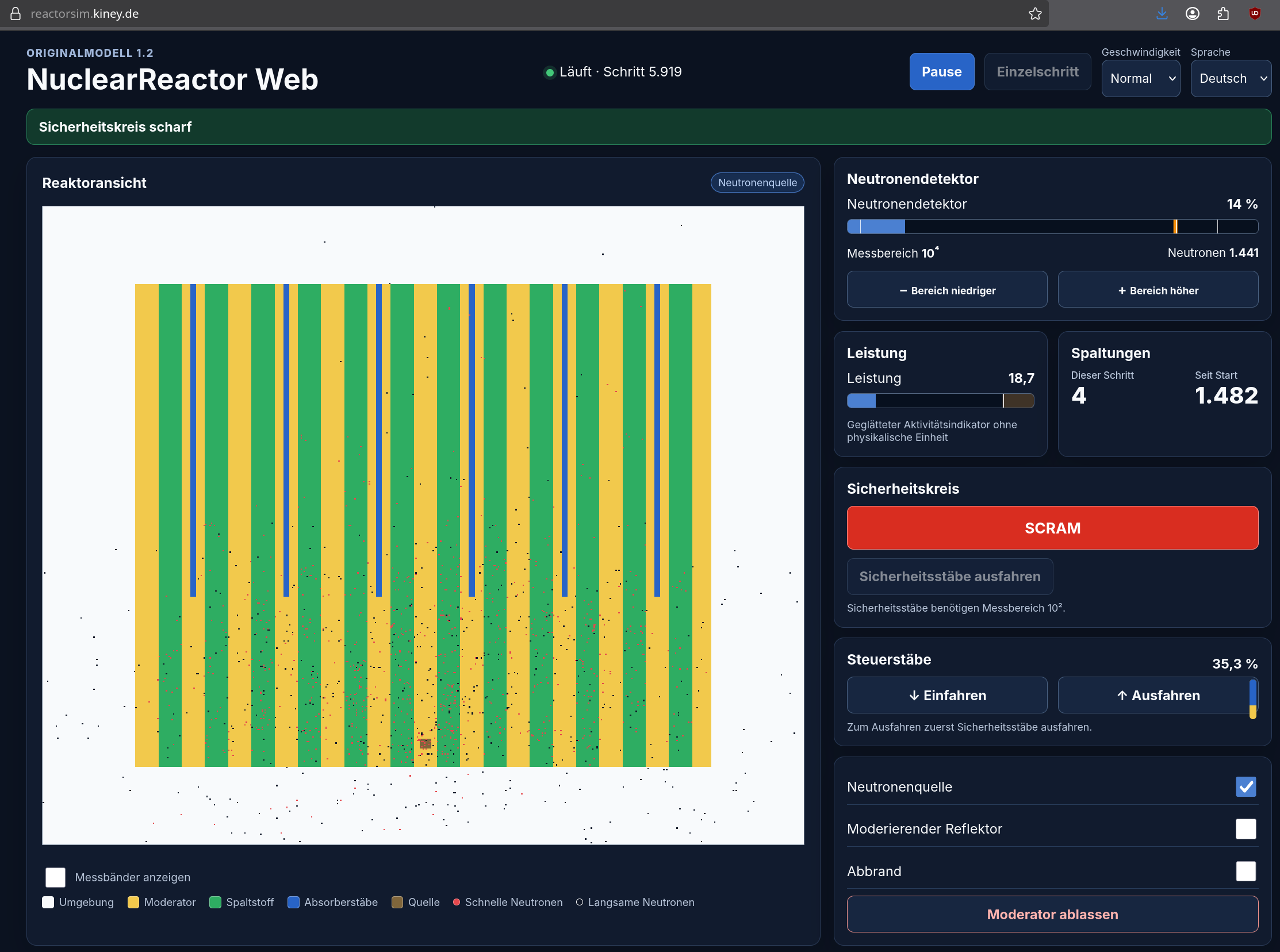Click the Quelle brown legend swatch

[397, 902]
